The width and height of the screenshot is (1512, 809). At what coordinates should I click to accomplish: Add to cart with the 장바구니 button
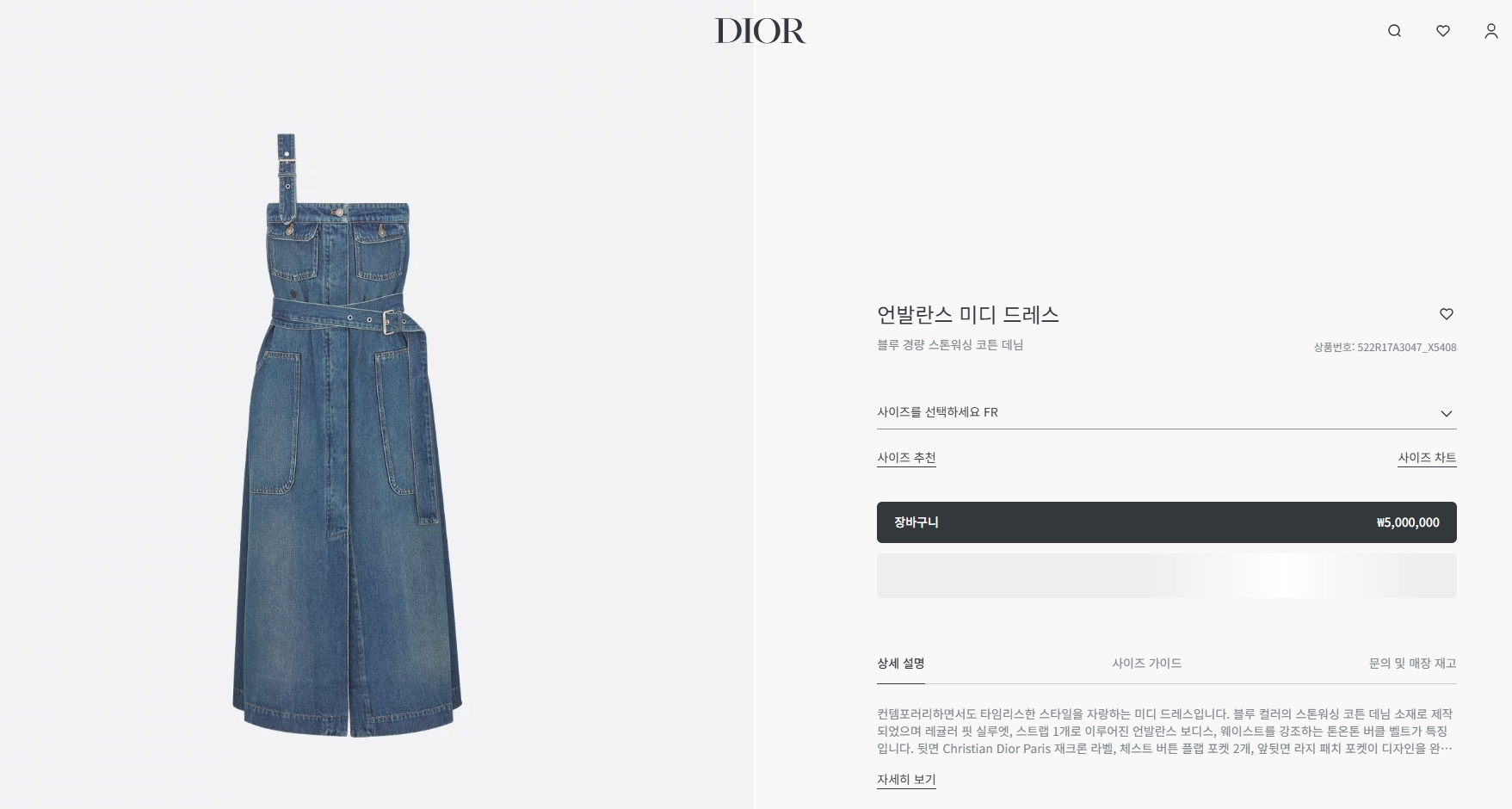point(1167,522)
